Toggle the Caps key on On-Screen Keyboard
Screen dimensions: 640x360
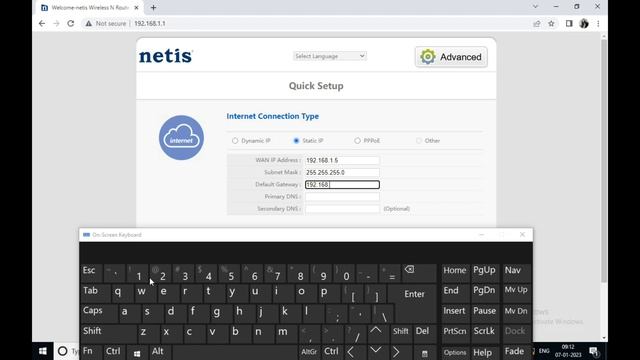(98, 313)
